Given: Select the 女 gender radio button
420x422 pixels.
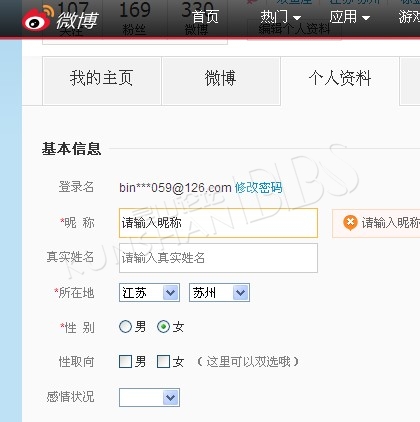Looking at the screenshot, I should click(x=163, y=327).
